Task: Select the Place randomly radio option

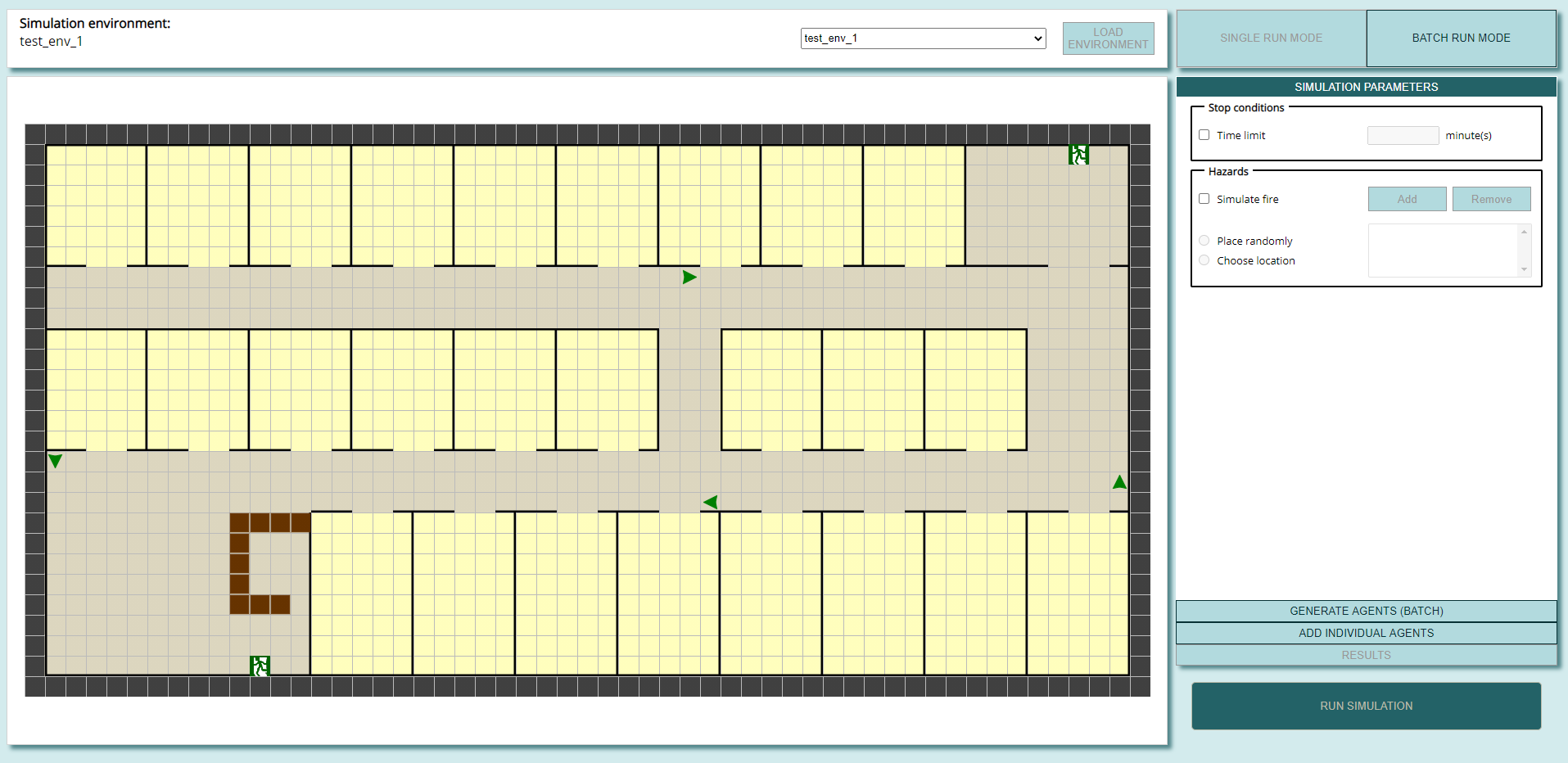Action: click(1204, 241)
